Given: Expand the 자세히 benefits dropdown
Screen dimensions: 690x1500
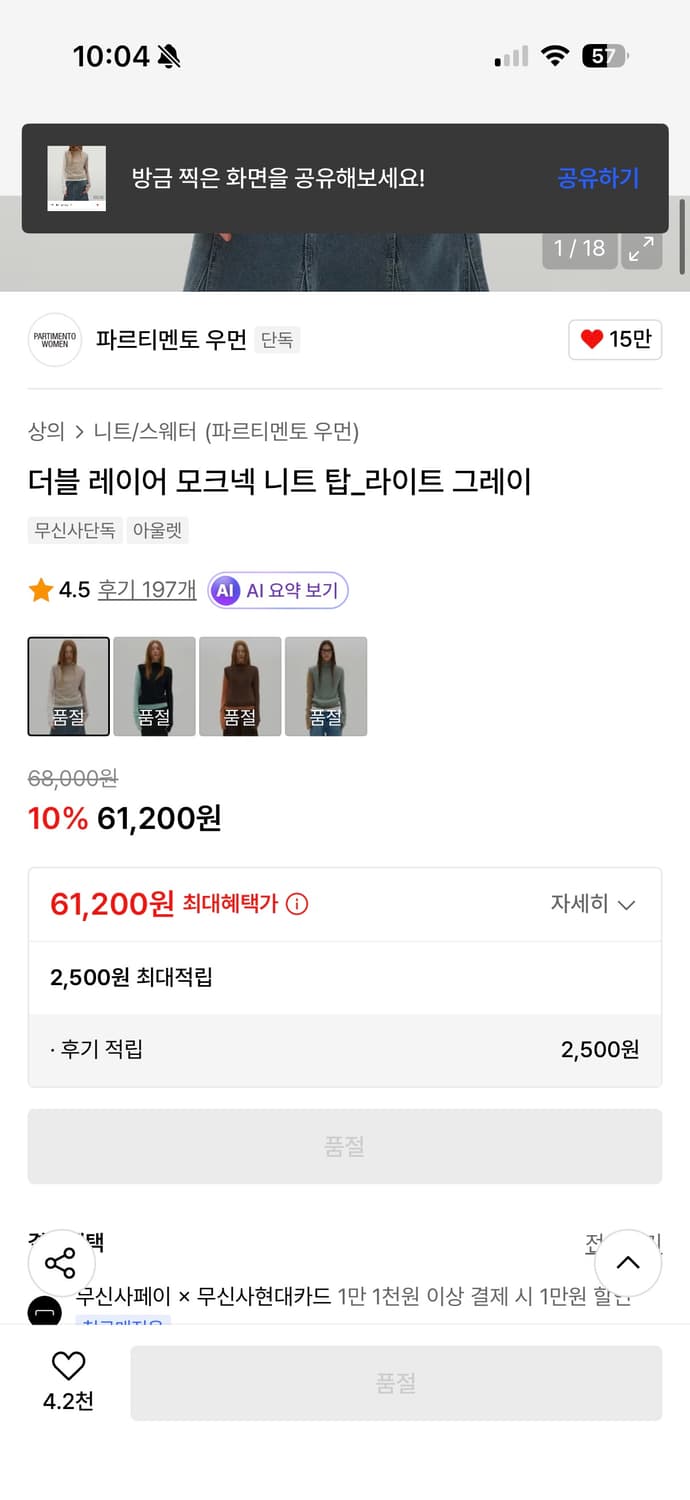Looking at the screenshot, I should [x=595, y=903].
